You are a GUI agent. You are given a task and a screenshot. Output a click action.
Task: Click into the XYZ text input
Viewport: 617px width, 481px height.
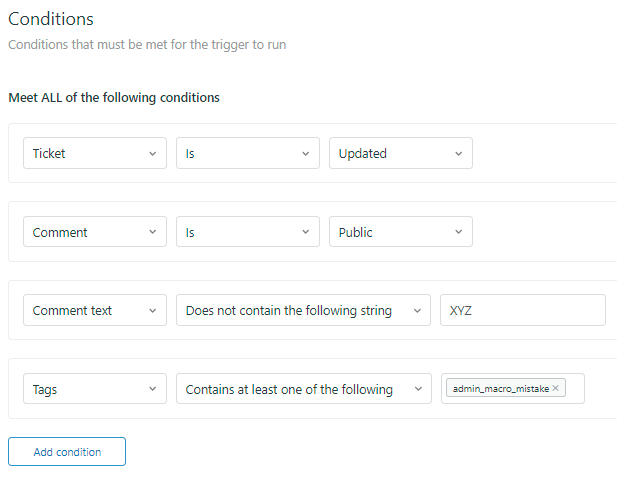coord(522,311)
